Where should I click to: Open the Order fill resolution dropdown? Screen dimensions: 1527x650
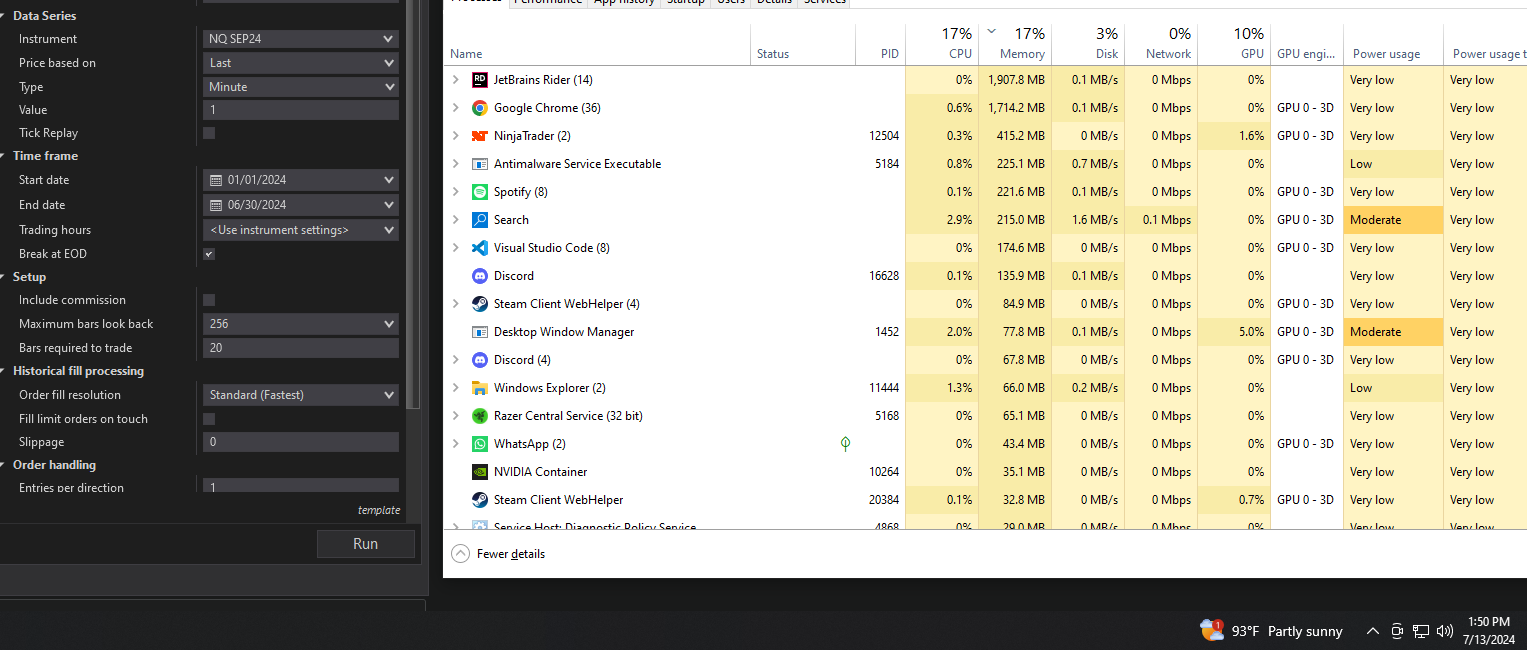tap(301, 395)
